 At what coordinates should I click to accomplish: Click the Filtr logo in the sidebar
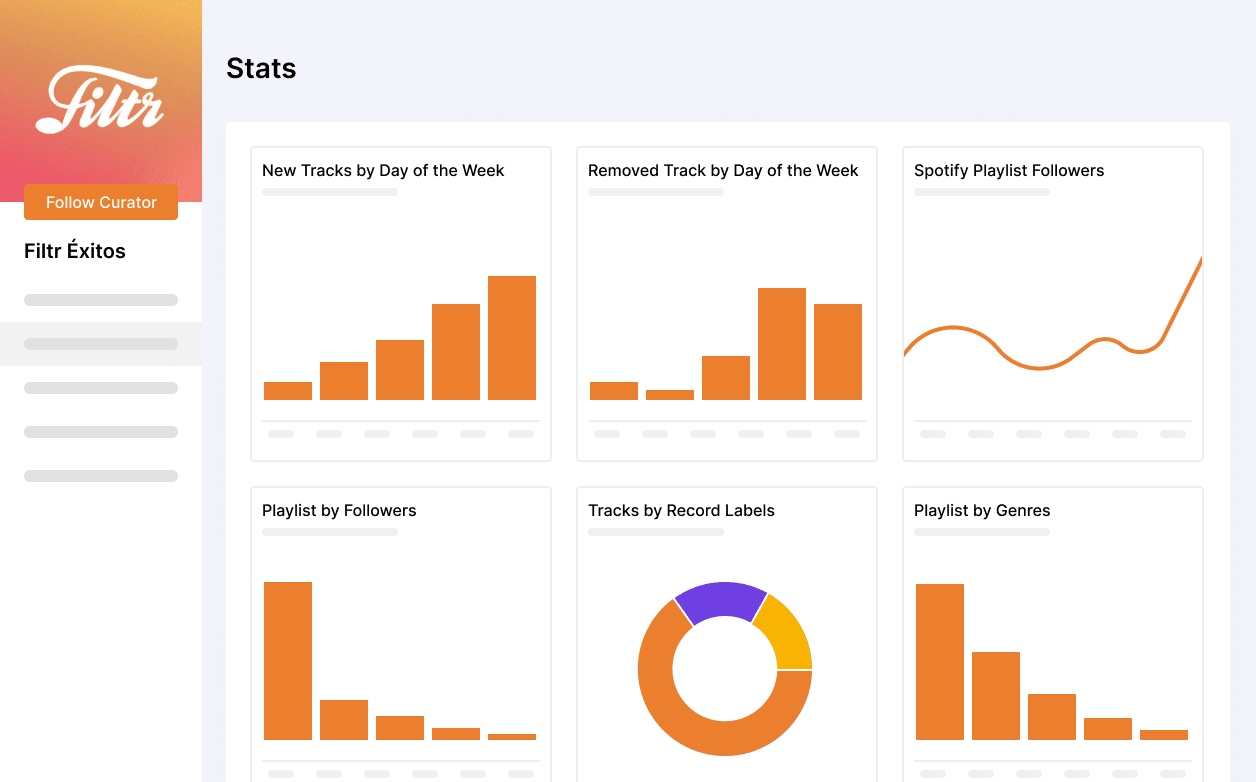pos(100,99)
